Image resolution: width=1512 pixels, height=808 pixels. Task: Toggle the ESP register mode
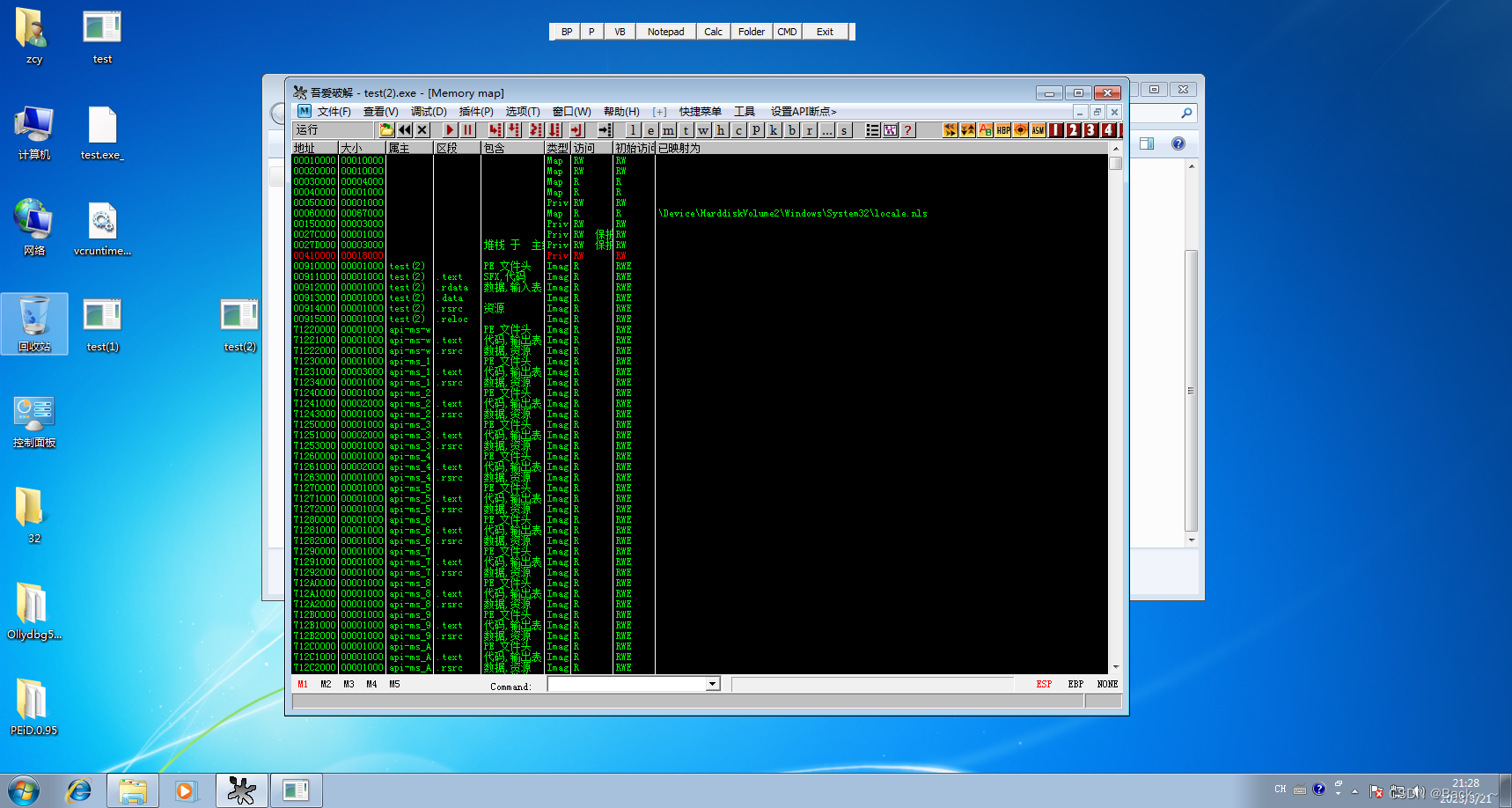tap(1044, 684)
